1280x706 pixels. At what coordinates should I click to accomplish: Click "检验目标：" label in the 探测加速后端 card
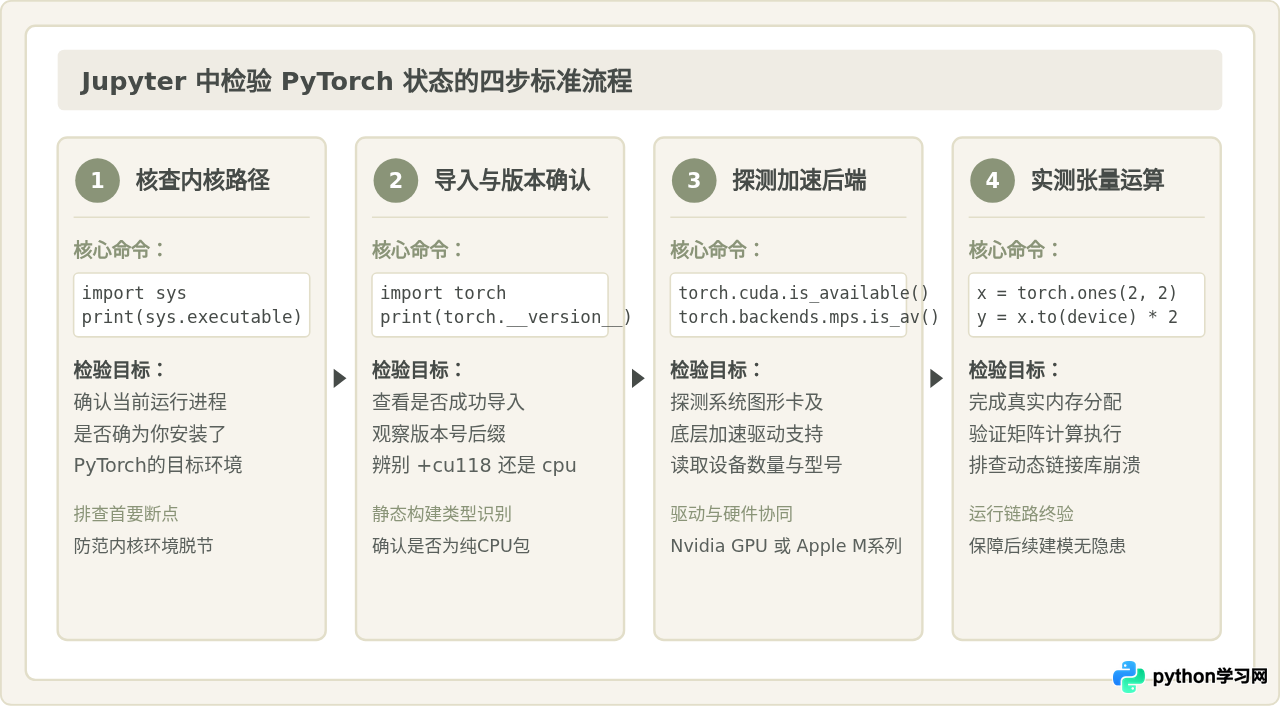point(717,370)
